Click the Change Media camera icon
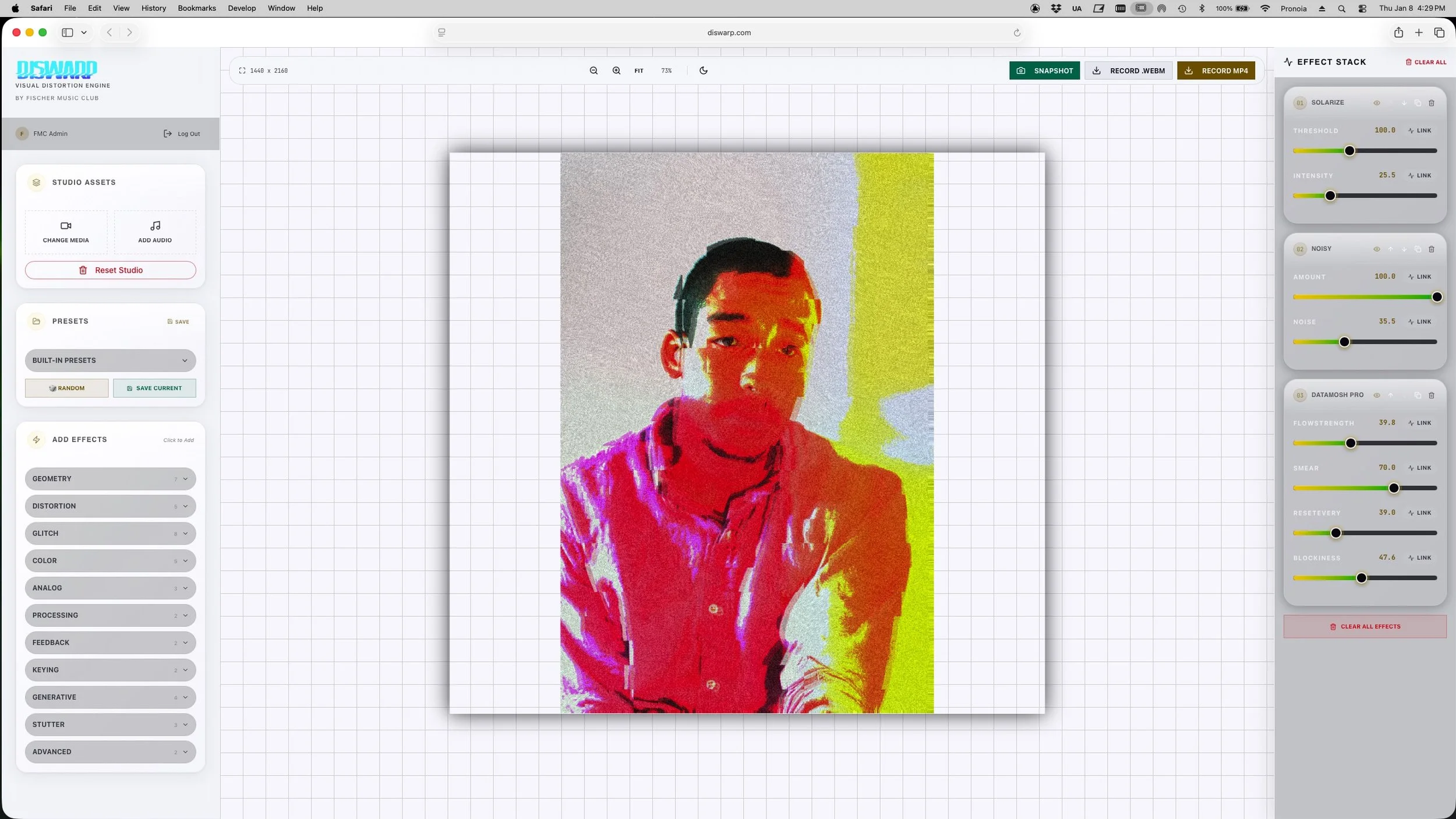 click(66, 226)
